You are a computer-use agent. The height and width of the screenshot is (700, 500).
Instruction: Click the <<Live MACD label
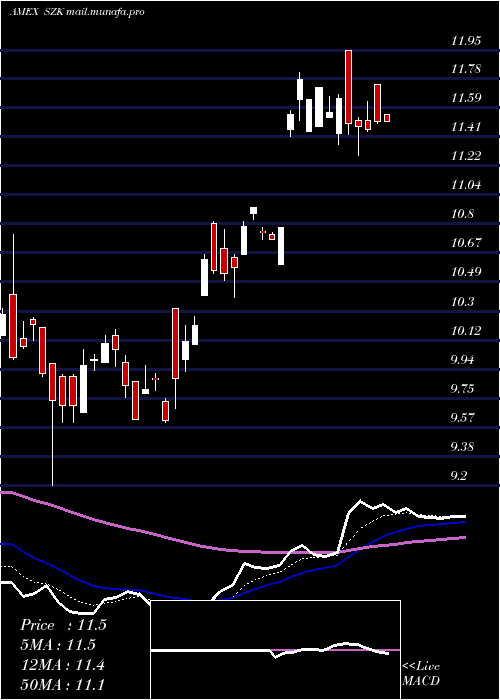pos(421,673)
